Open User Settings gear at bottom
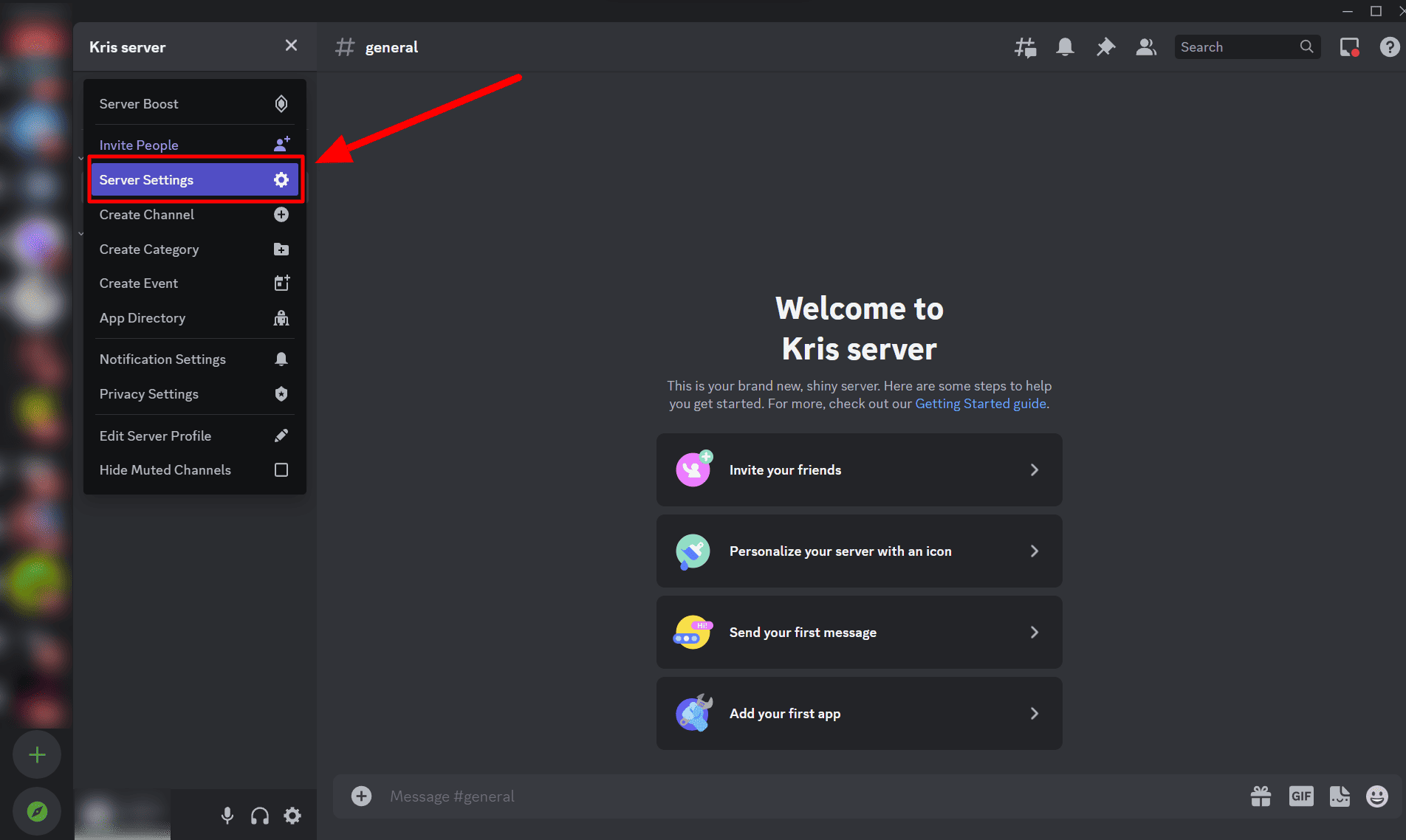 click(292, 816)
